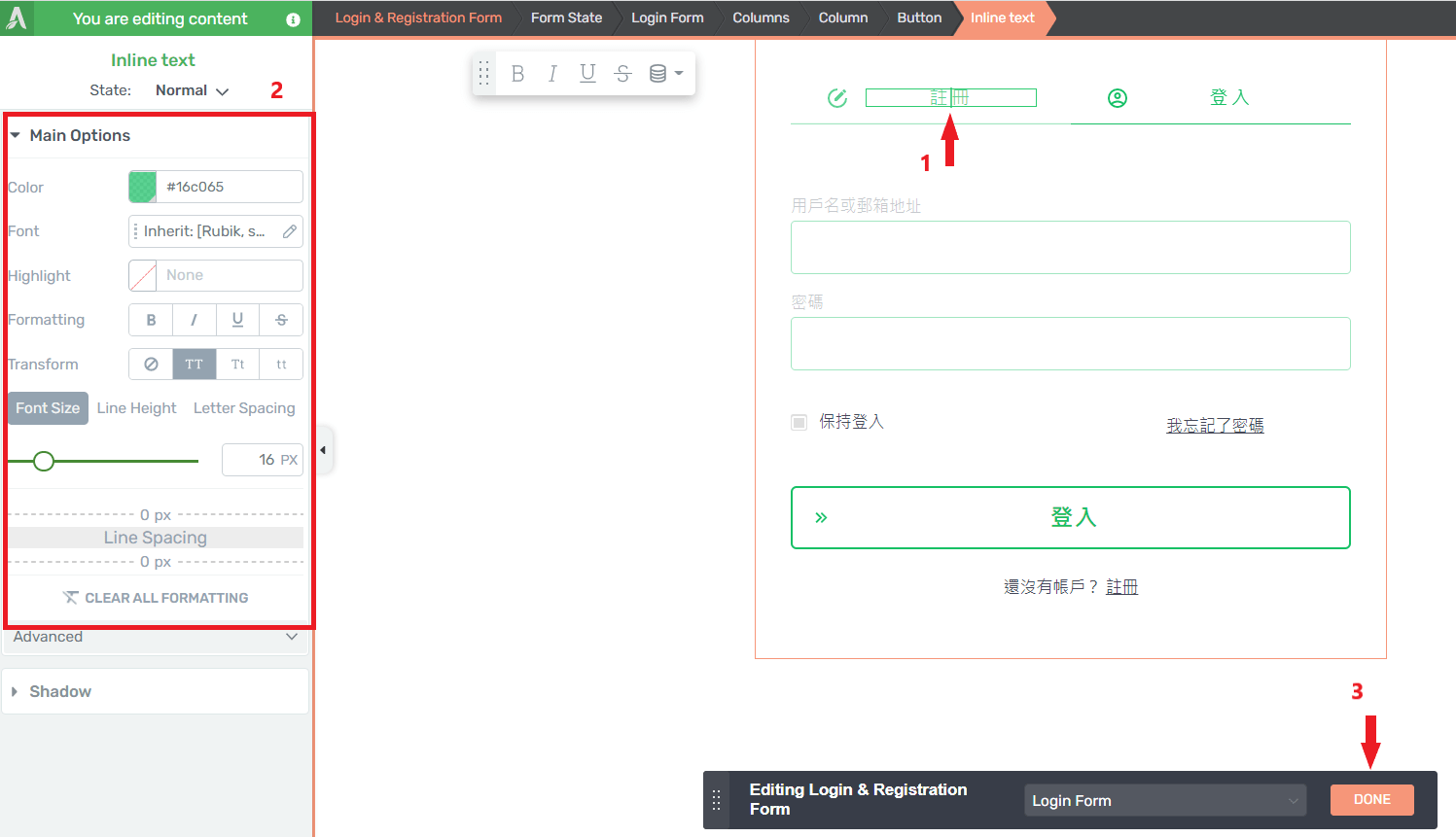Click the large 登入 submit button

1071,517
